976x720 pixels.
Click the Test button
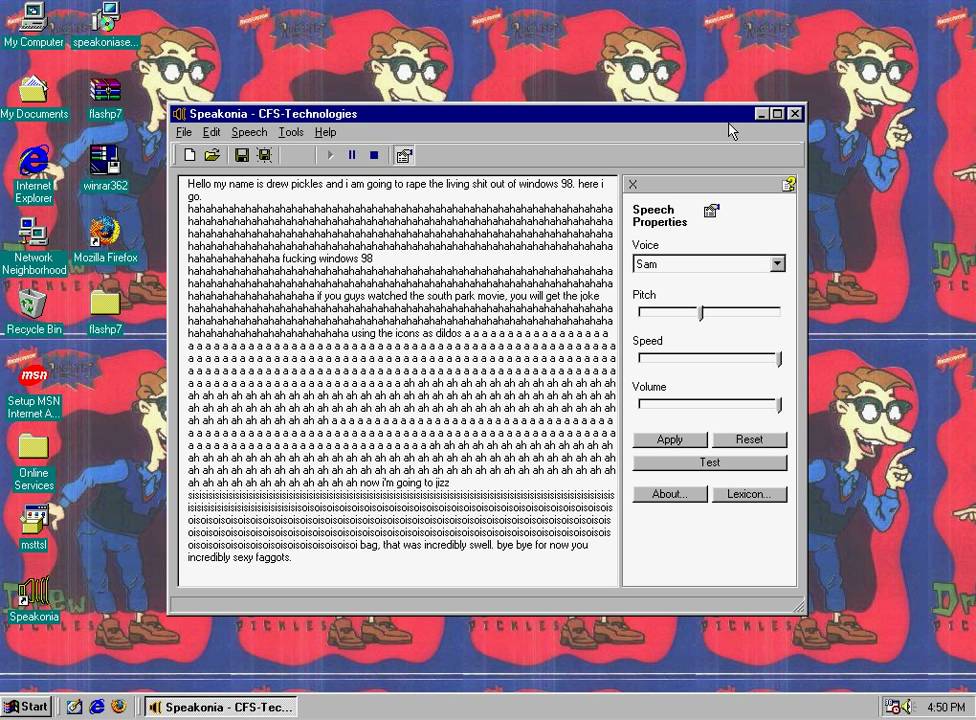(x=710, y=462)
